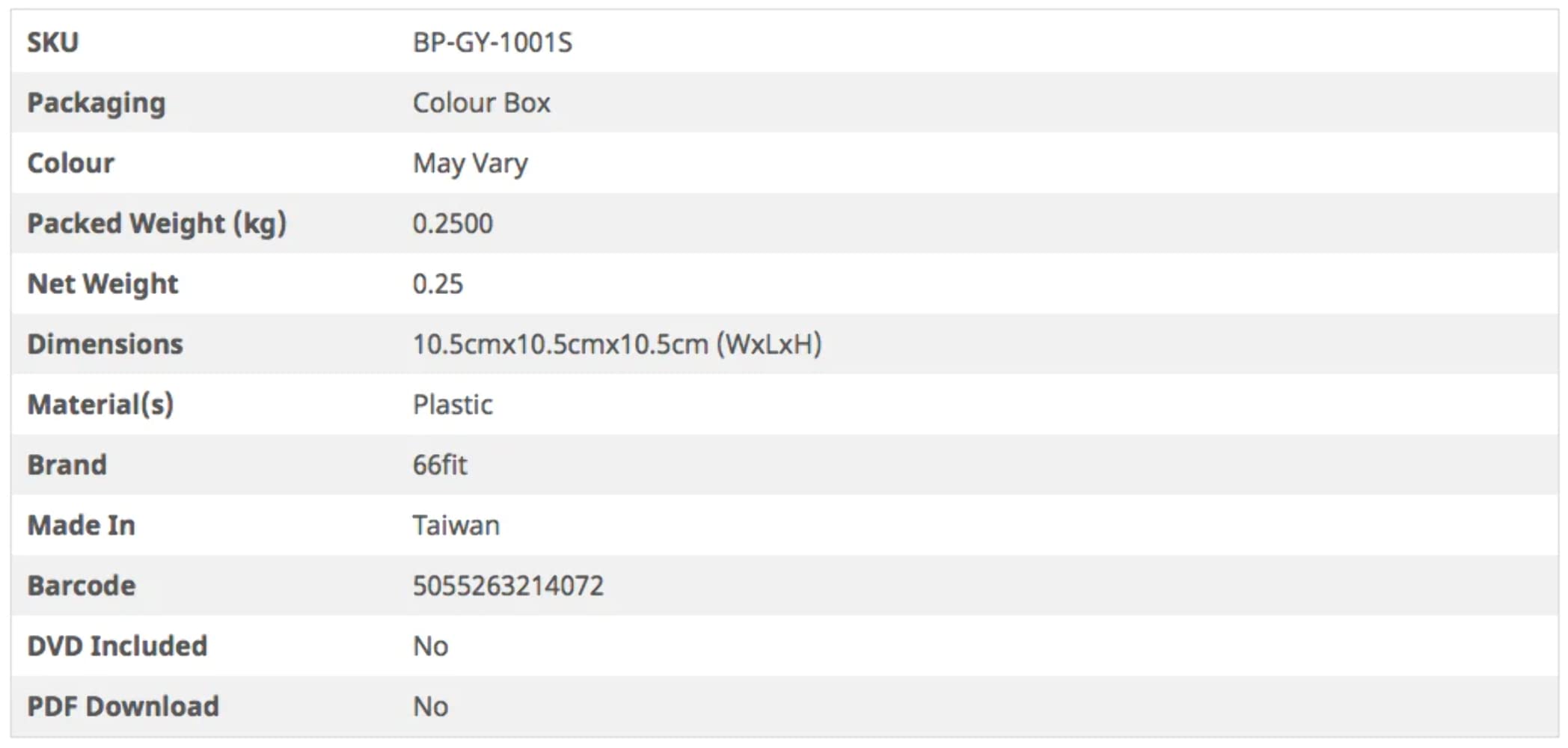Screen dimensions: 1568x748
Task: Select the May Vary colour value
Action: (x=470, y=163)
